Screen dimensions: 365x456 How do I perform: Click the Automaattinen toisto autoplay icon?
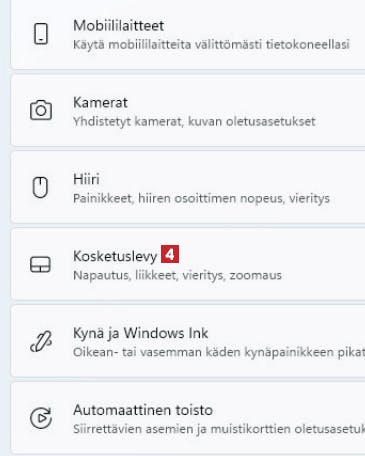41,418
